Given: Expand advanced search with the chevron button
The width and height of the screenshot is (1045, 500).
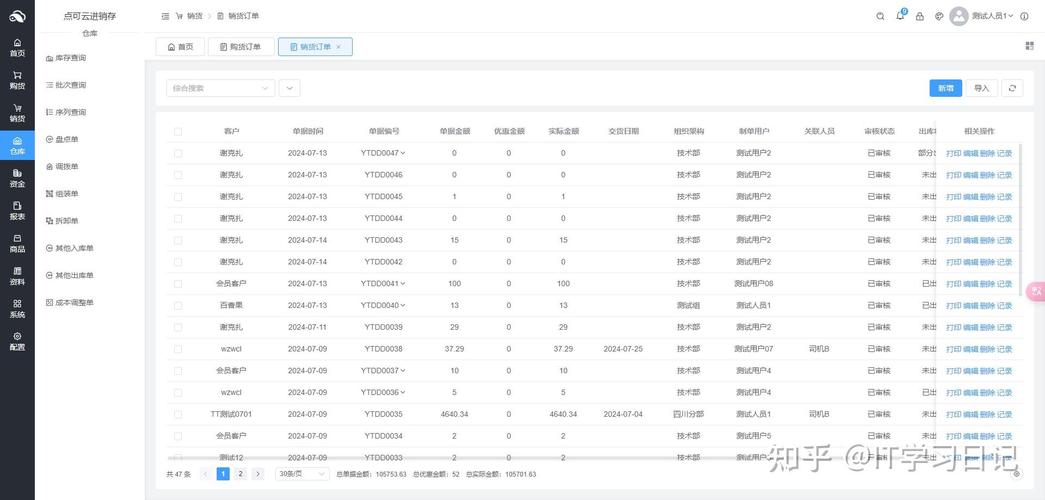Looking at the screenshot, I should pyautogui.click(x=290, y=88).
